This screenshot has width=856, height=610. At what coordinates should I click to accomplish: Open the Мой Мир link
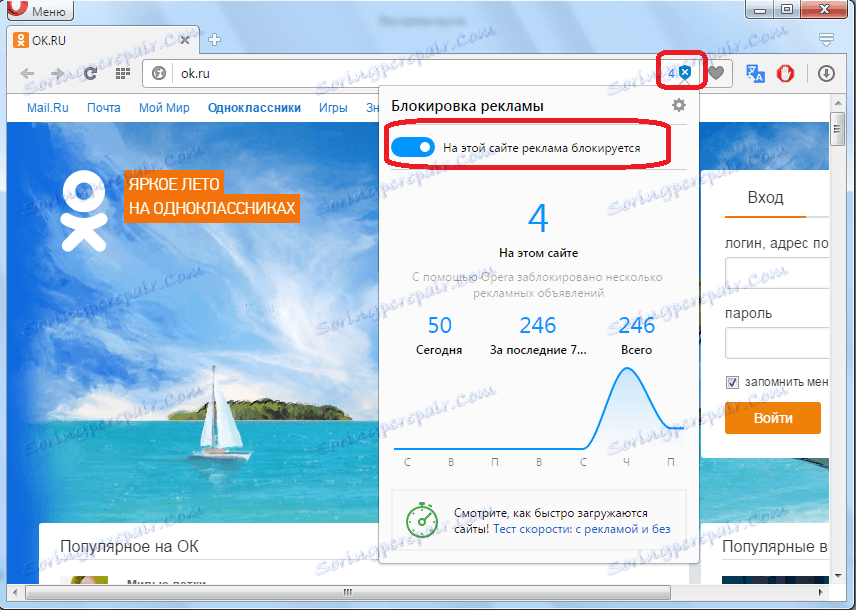click(164, 108)
